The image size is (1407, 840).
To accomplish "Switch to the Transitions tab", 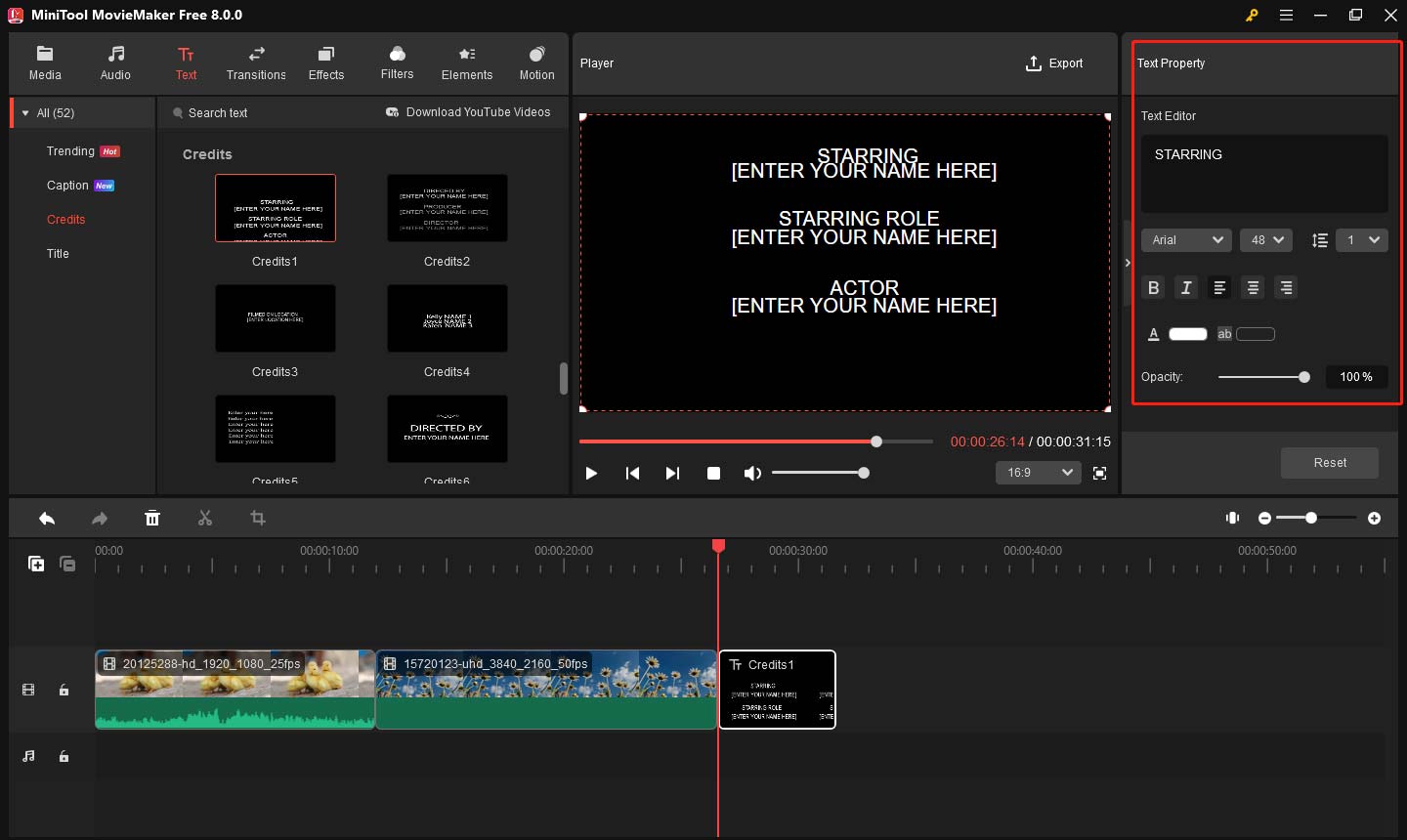I will click(256, 63).
